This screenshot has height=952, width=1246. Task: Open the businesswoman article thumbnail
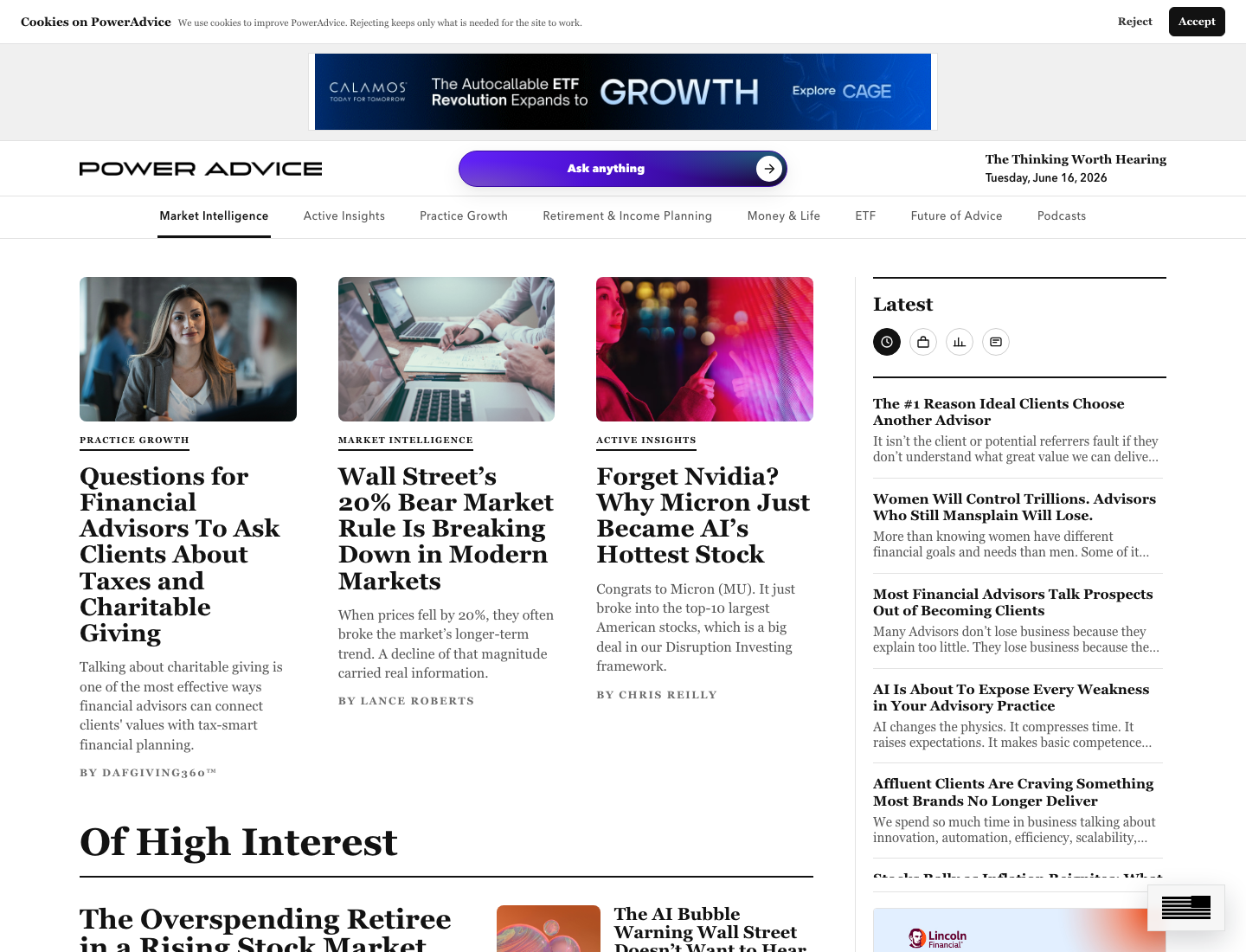coord(188,349)
